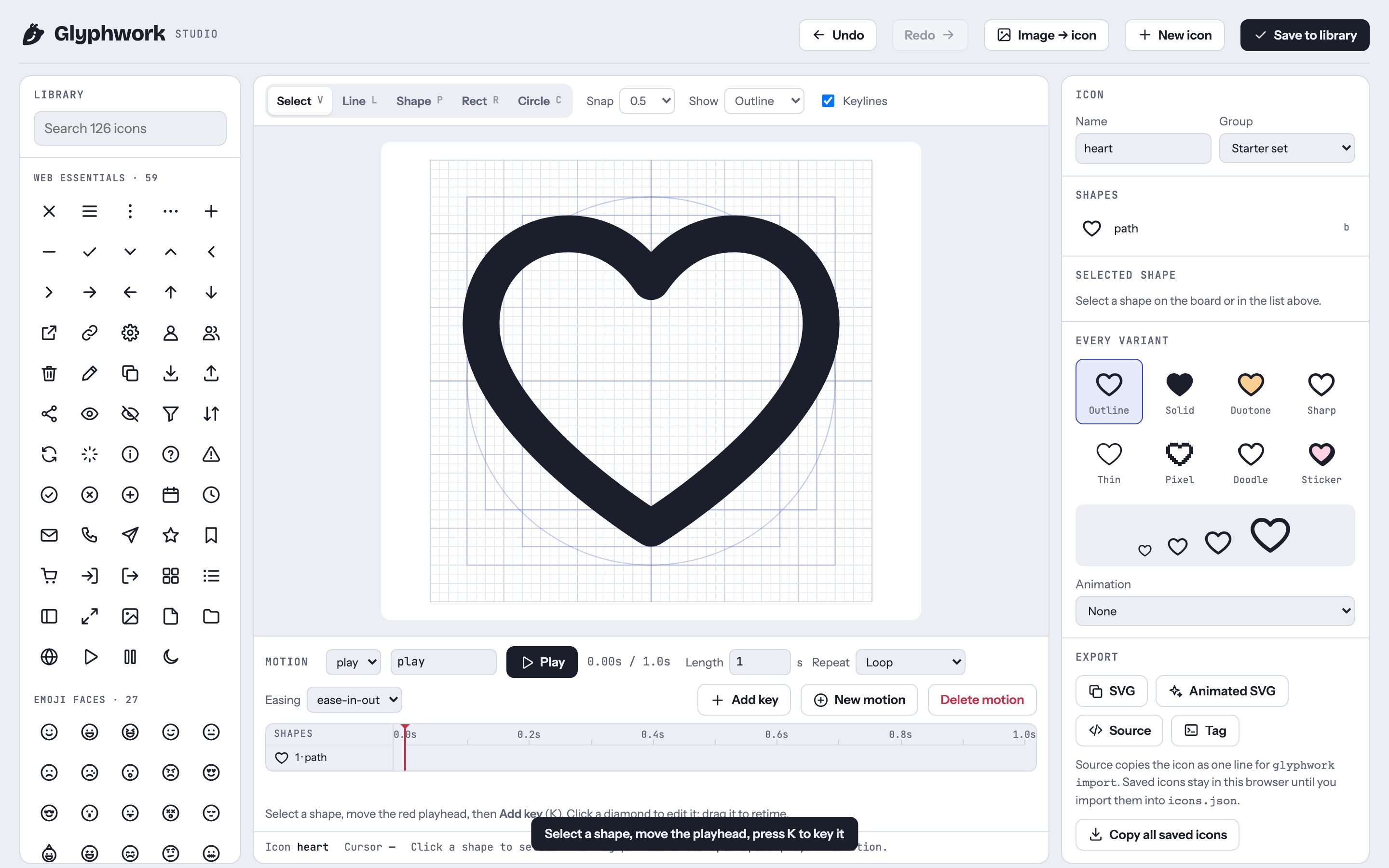Screen dimensions: 1389x868
Task: Pick the pencil edit library icon
Action: [90, 373]
